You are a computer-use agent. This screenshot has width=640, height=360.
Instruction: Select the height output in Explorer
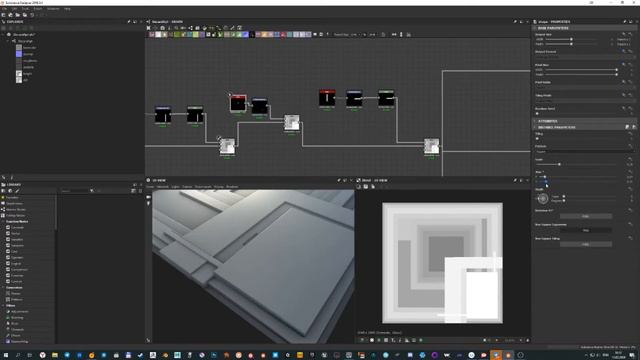27,73
